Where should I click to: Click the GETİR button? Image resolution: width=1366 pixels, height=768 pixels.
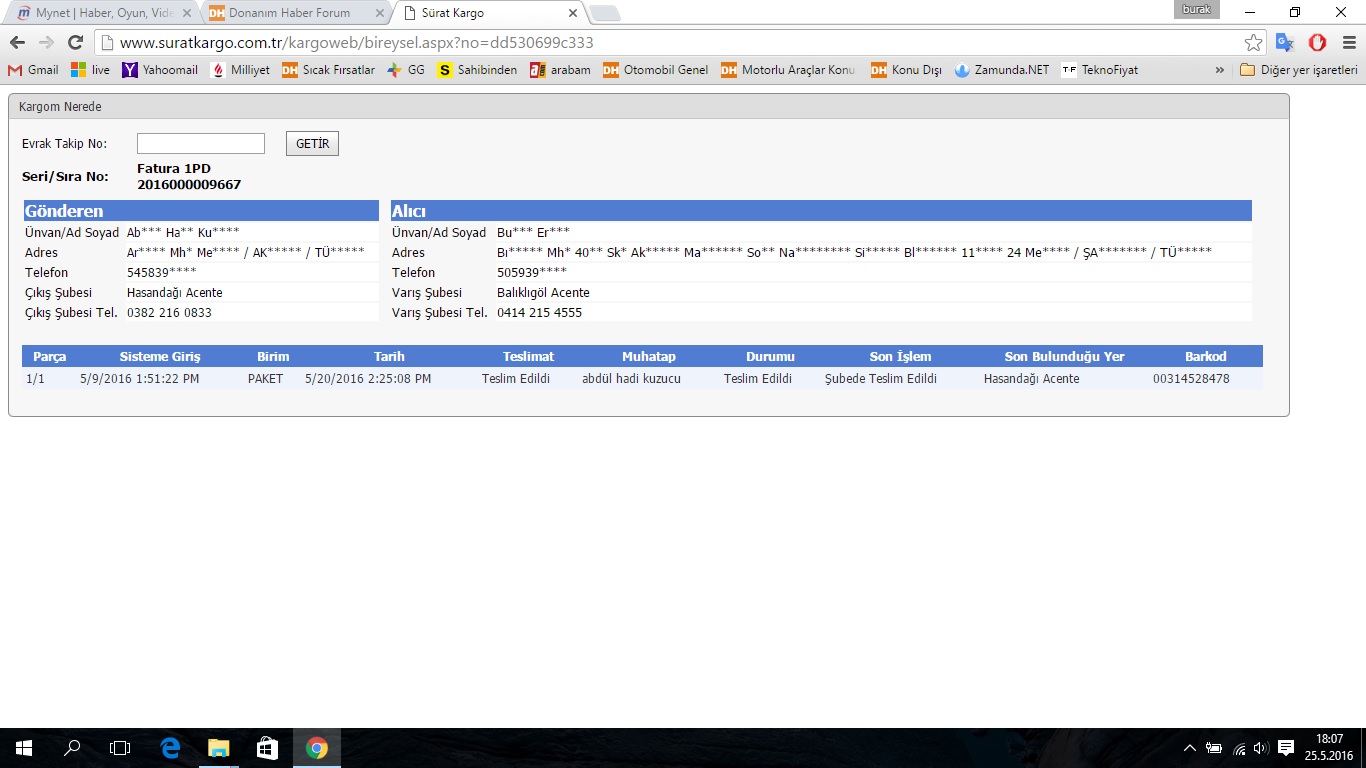click(x=312, y=144)
